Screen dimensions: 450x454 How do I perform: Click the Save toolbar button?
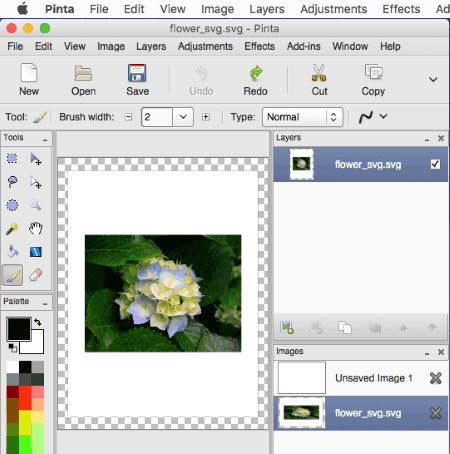(x=137, y=80)
